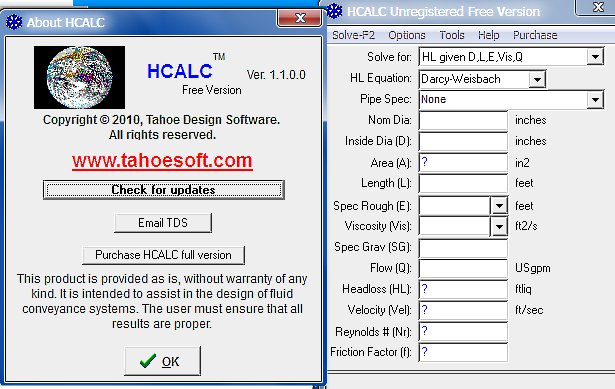Click the 'Free Version' label under HCALC
This screenshot has height=389, width=615.
click(x=211, y=90)
